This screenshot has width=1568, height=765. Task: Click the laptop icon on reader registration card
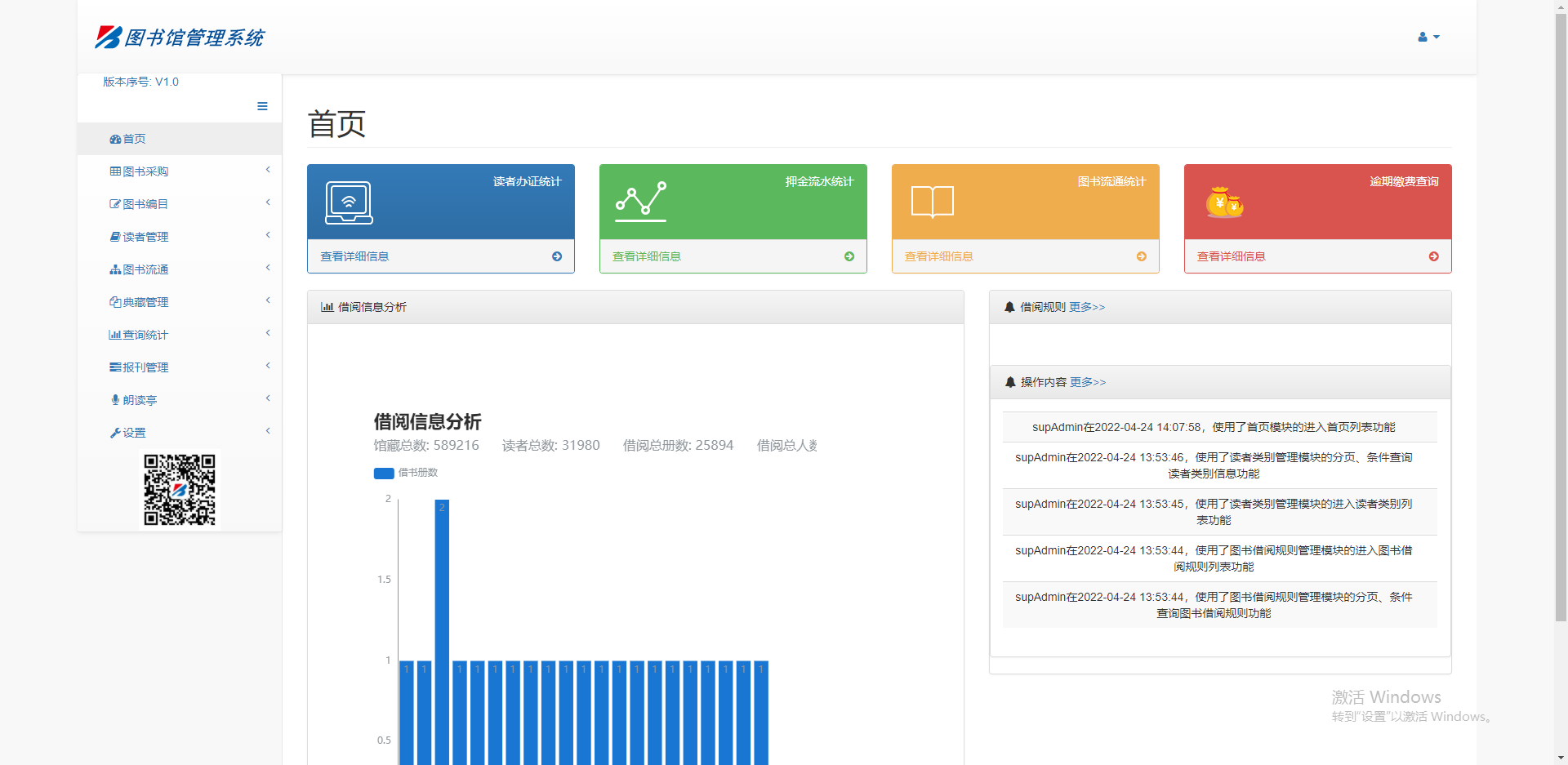pyautogui.click(x=349, y=202)
